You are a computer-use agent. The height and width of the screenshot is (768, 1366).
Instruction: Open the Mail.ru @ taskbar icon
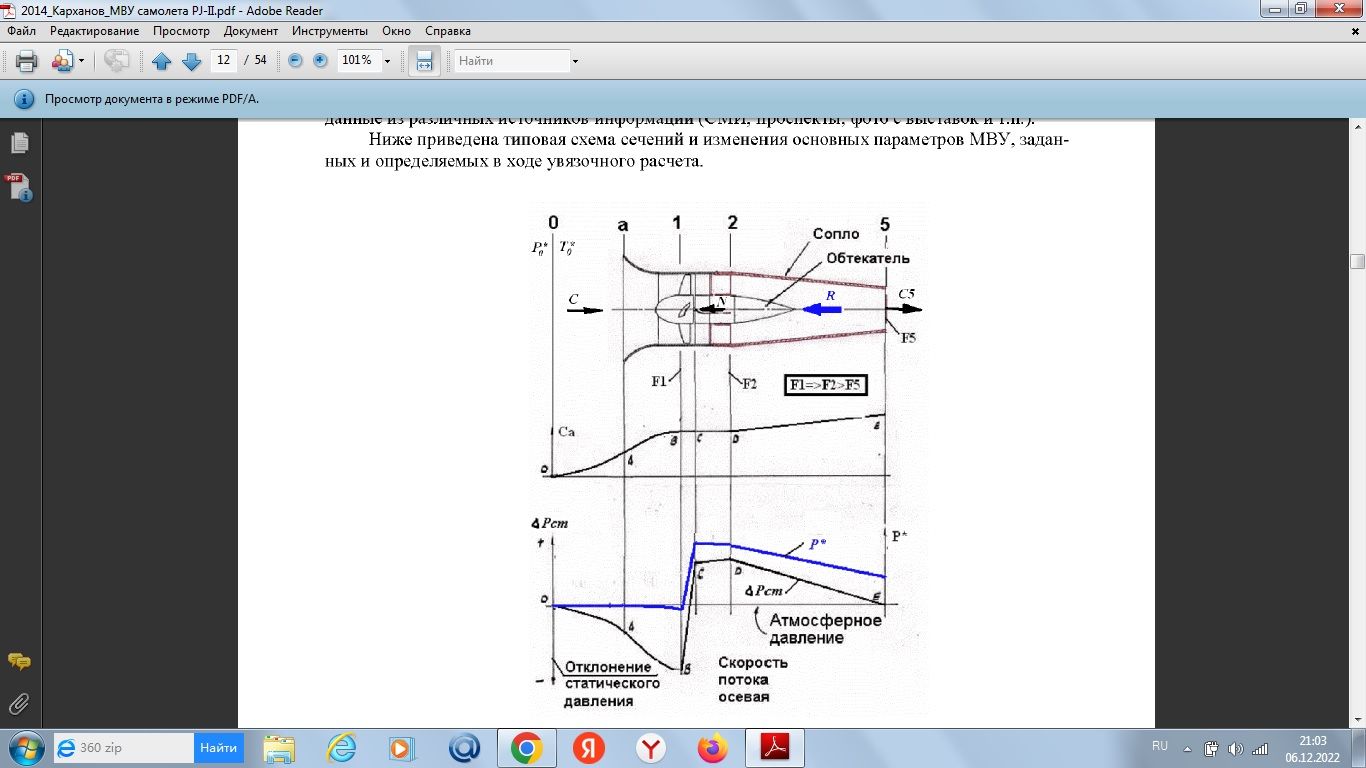pyautogui.click(x=464, y=748)
